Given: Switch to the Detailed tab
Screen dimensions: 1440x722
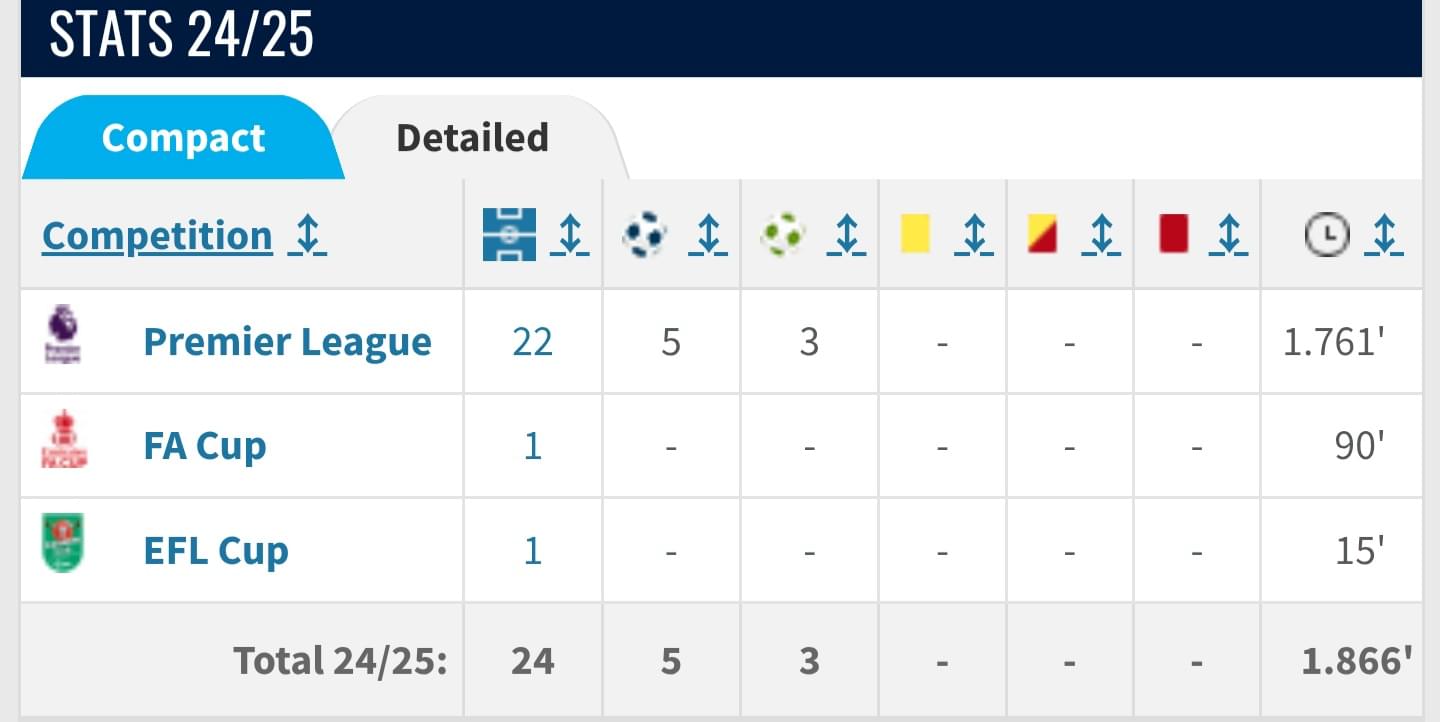Looking at the screenshot, I should tap(473, 138).
